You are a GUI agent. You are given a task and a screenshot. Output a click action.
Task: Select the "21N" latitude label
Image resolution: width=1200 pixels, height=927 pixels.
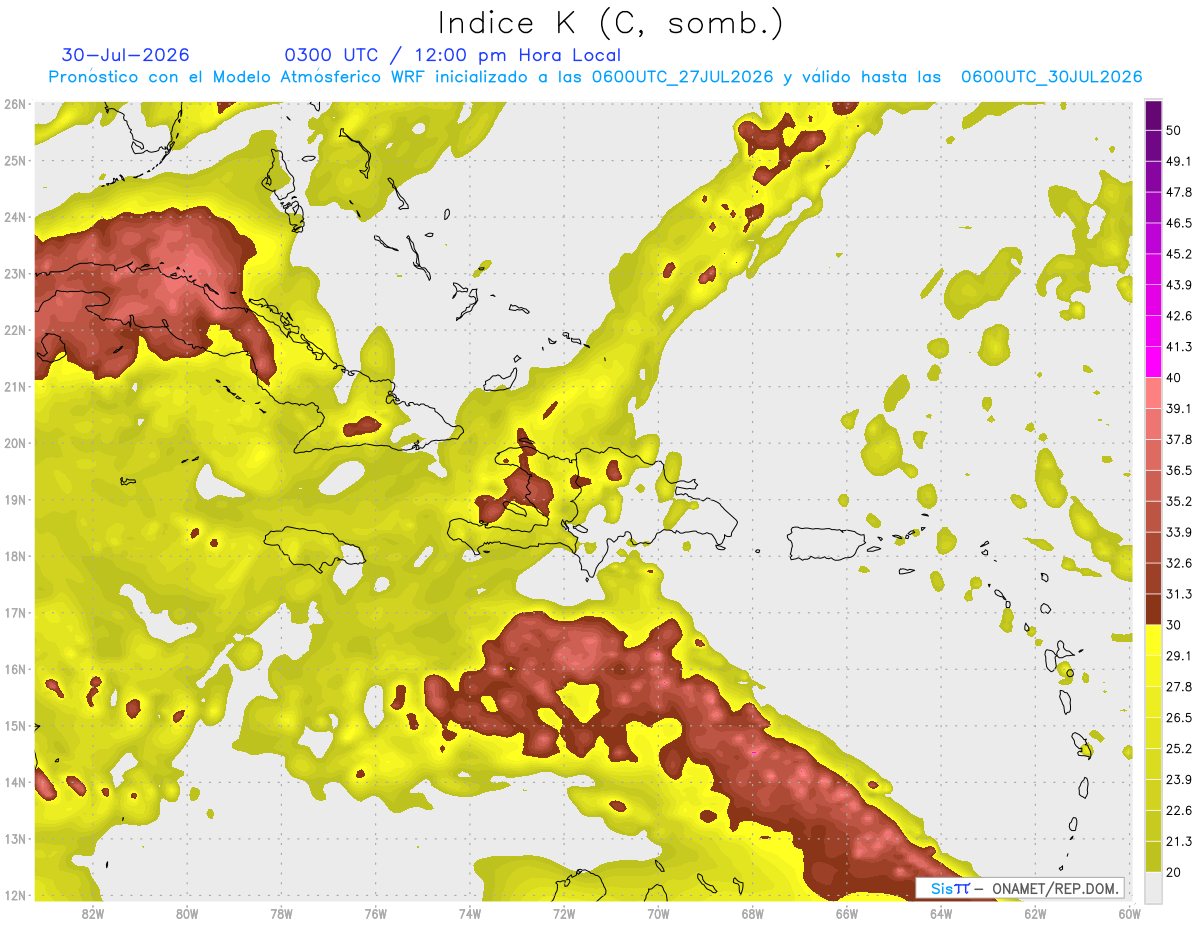pyautogui.click(x=15, y=386)
